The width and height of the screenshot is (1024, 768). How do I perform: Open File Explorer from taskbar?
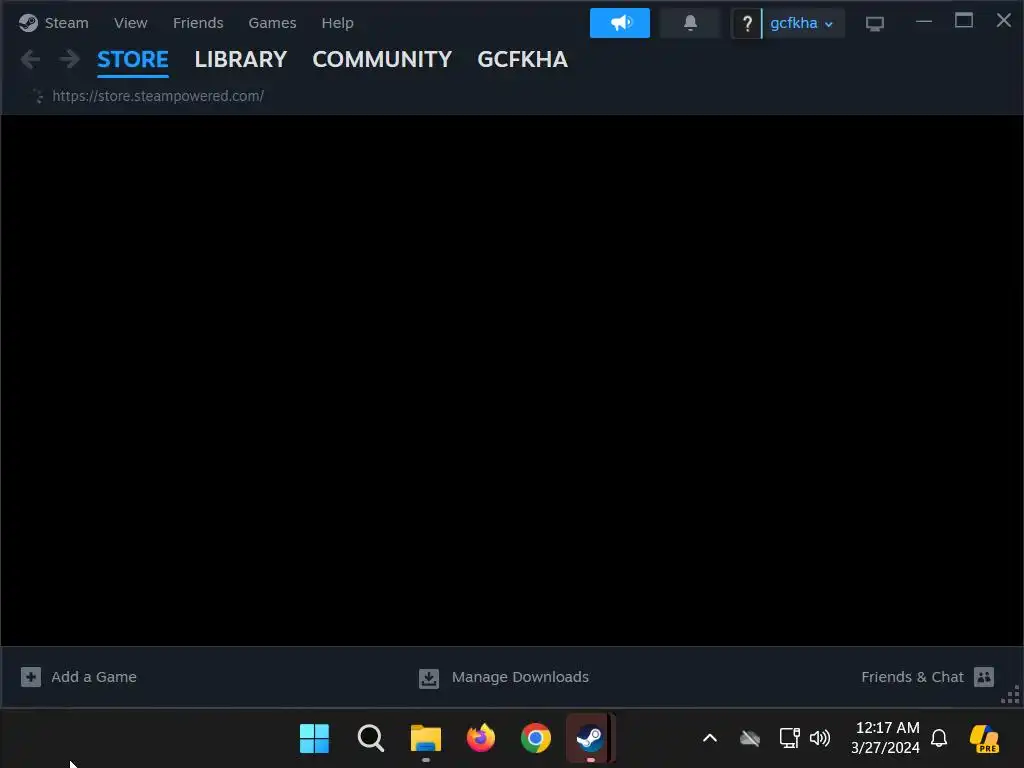[x=426, y=739]
